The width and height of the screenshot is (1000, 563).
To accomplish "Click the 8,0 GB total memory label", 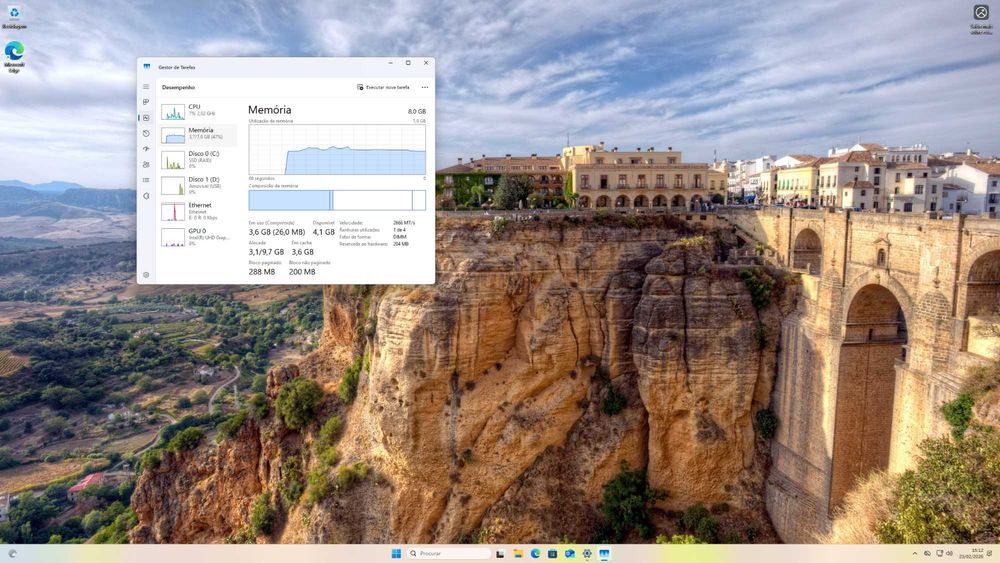I will [x=417, y=112].
